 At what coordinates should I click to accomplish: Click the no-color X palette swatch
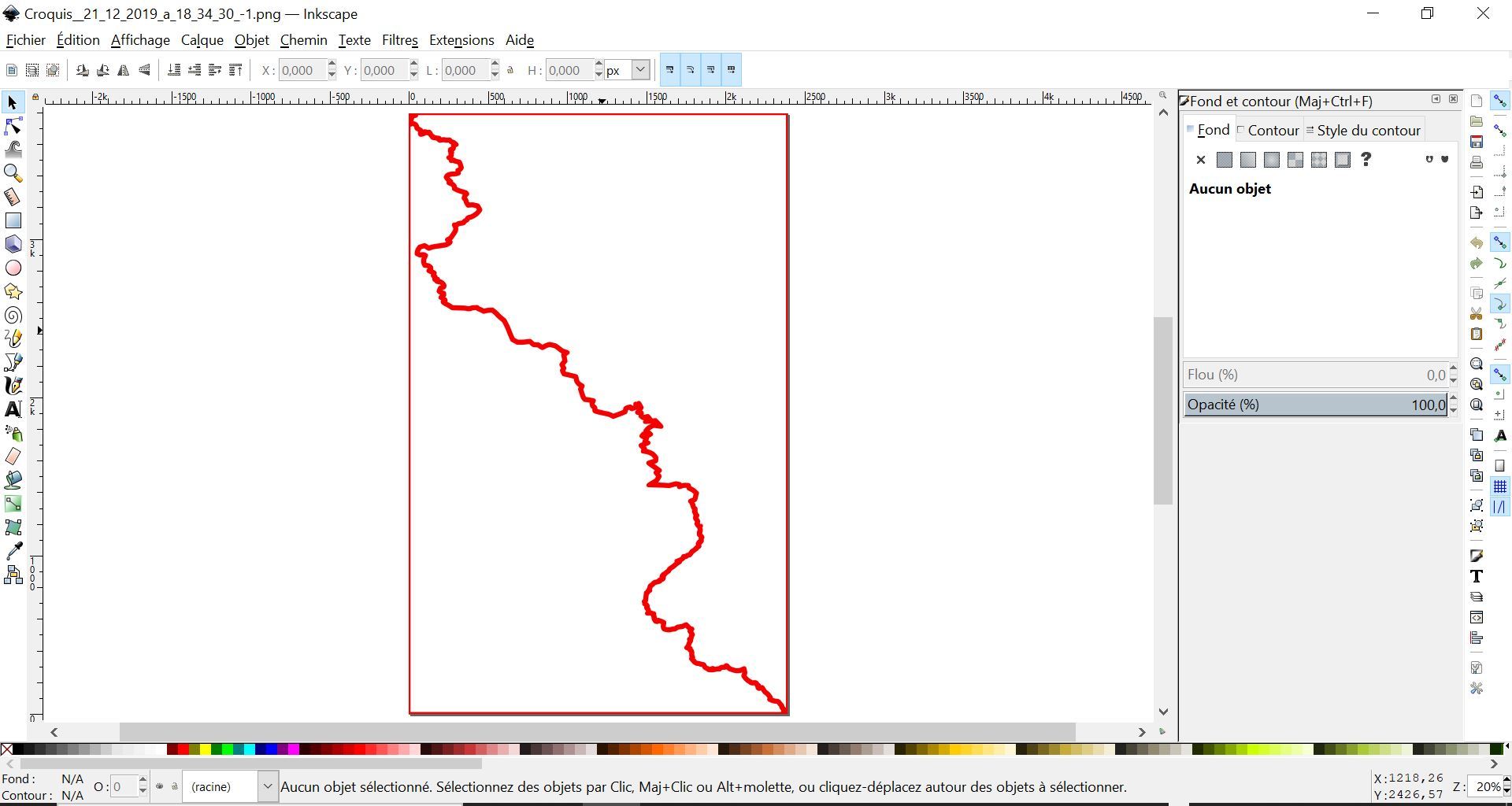[6, 749]
